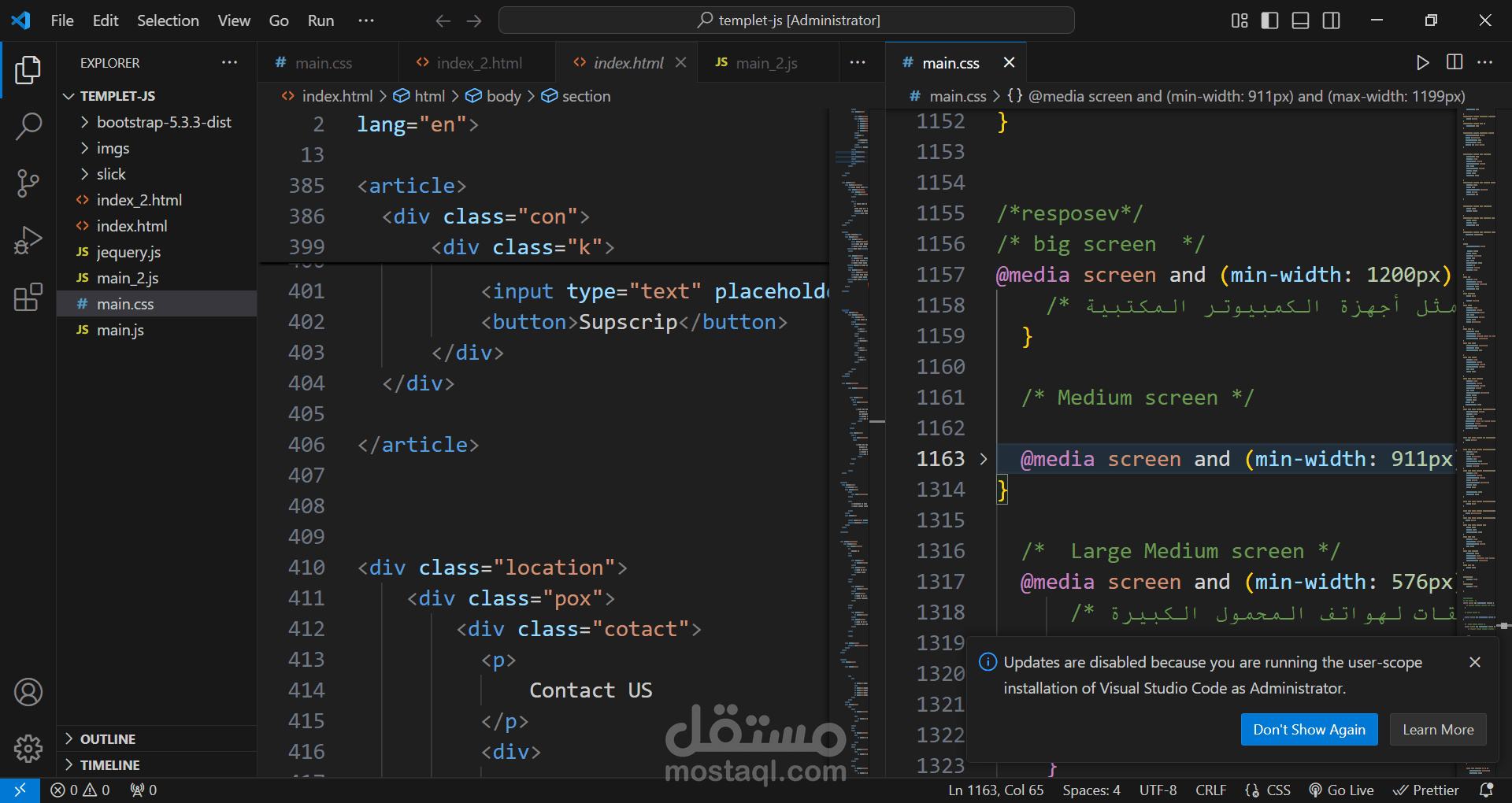
Task: Close the main.css tab in right editor
Action: 1009,62
